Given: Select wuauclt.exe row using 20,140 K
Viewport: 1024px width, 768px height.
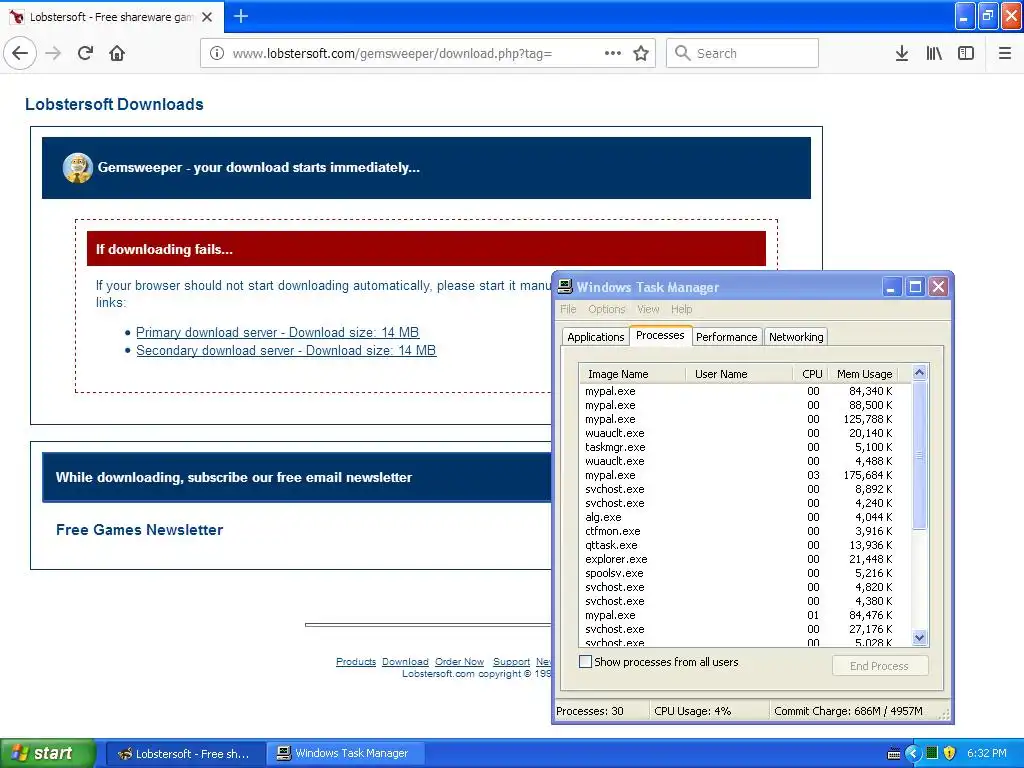Looking at the screenshot, I should point(744,434).
